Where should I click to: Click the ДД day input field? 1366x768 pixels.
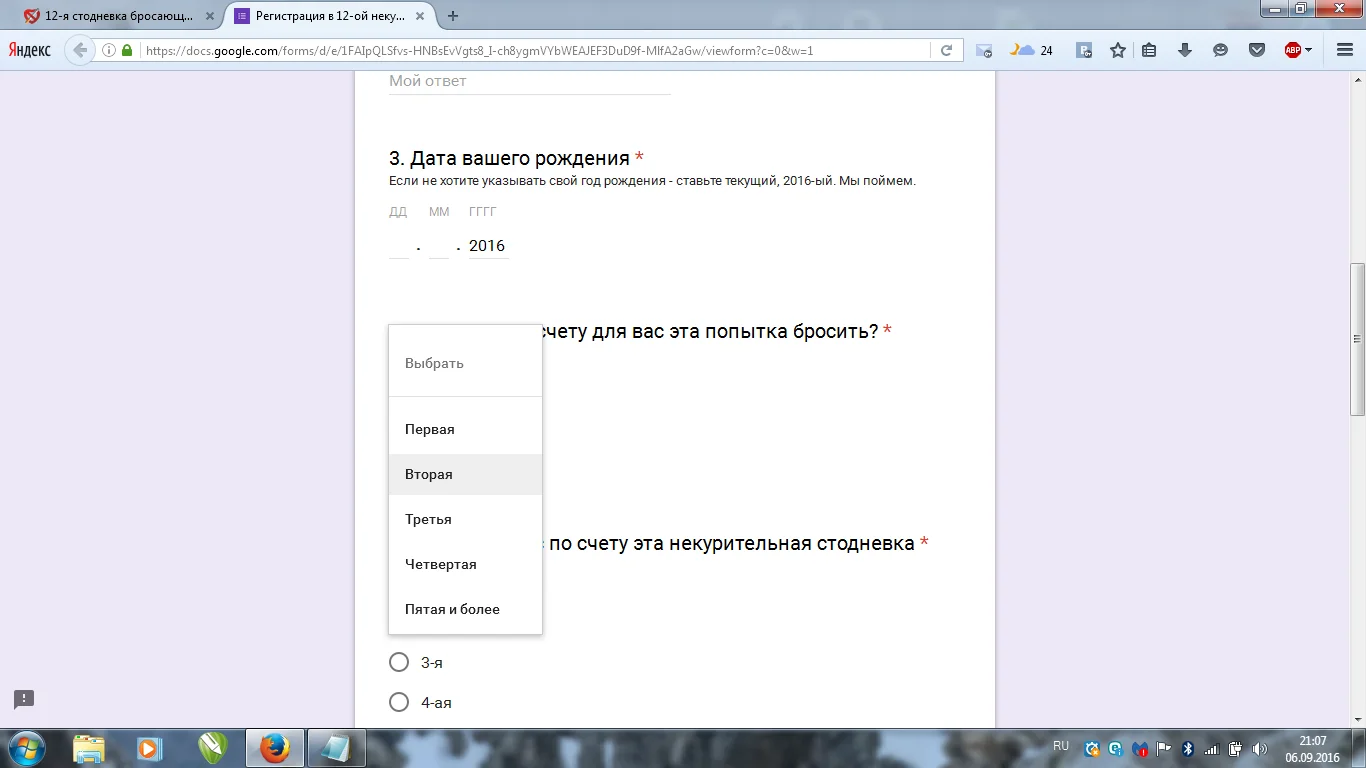coord(399,246)
